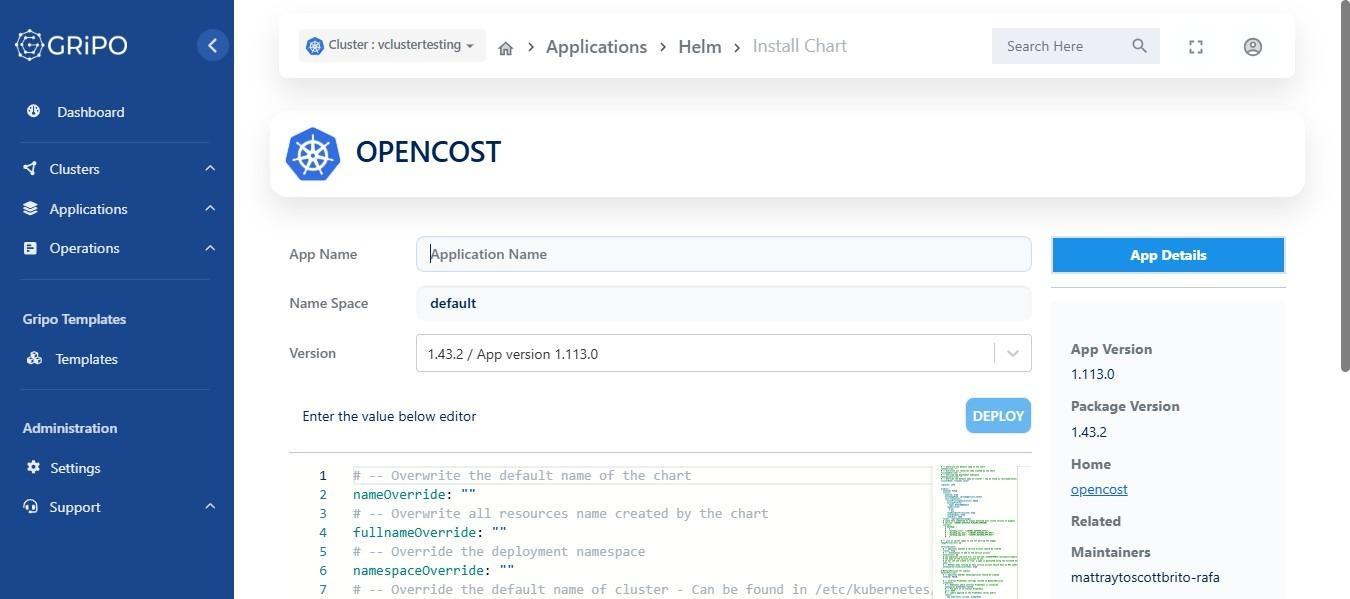Click the search magnifier icon
1350x599 pixels.
tap(1139, 46)
